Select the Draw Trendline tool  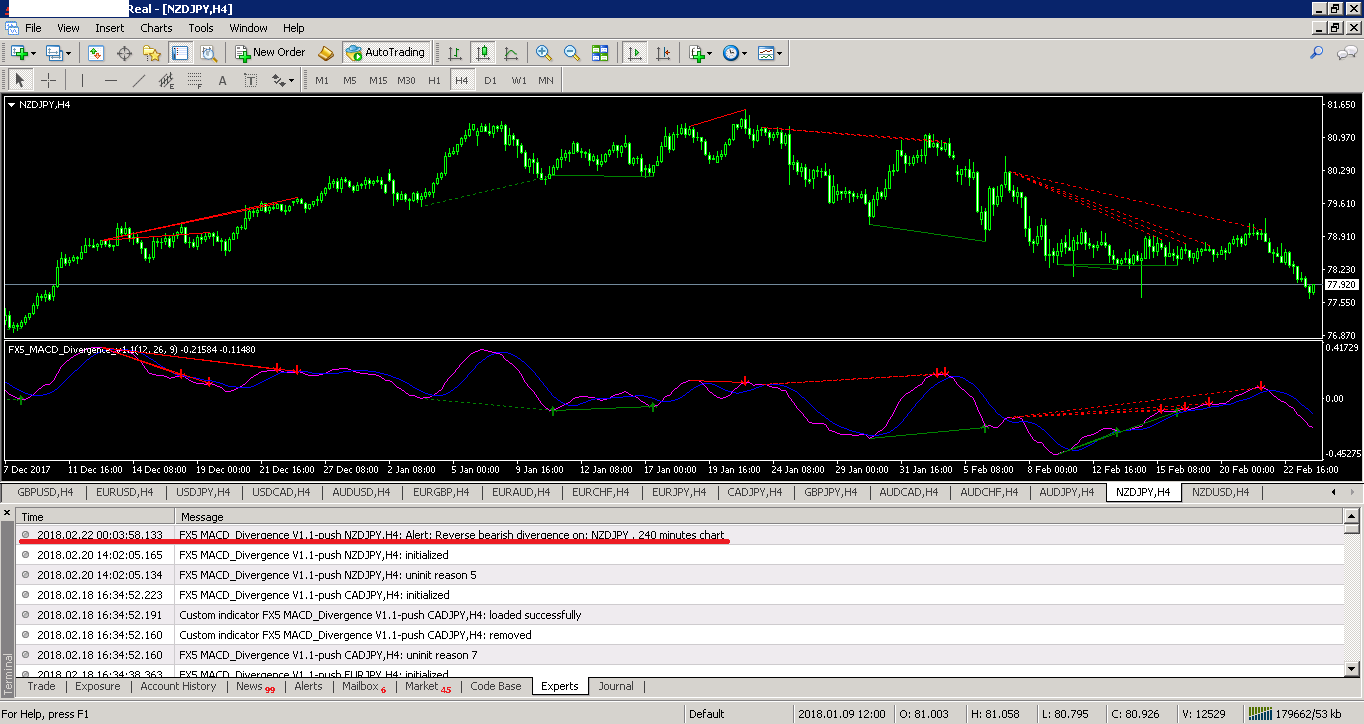[139, 80]
